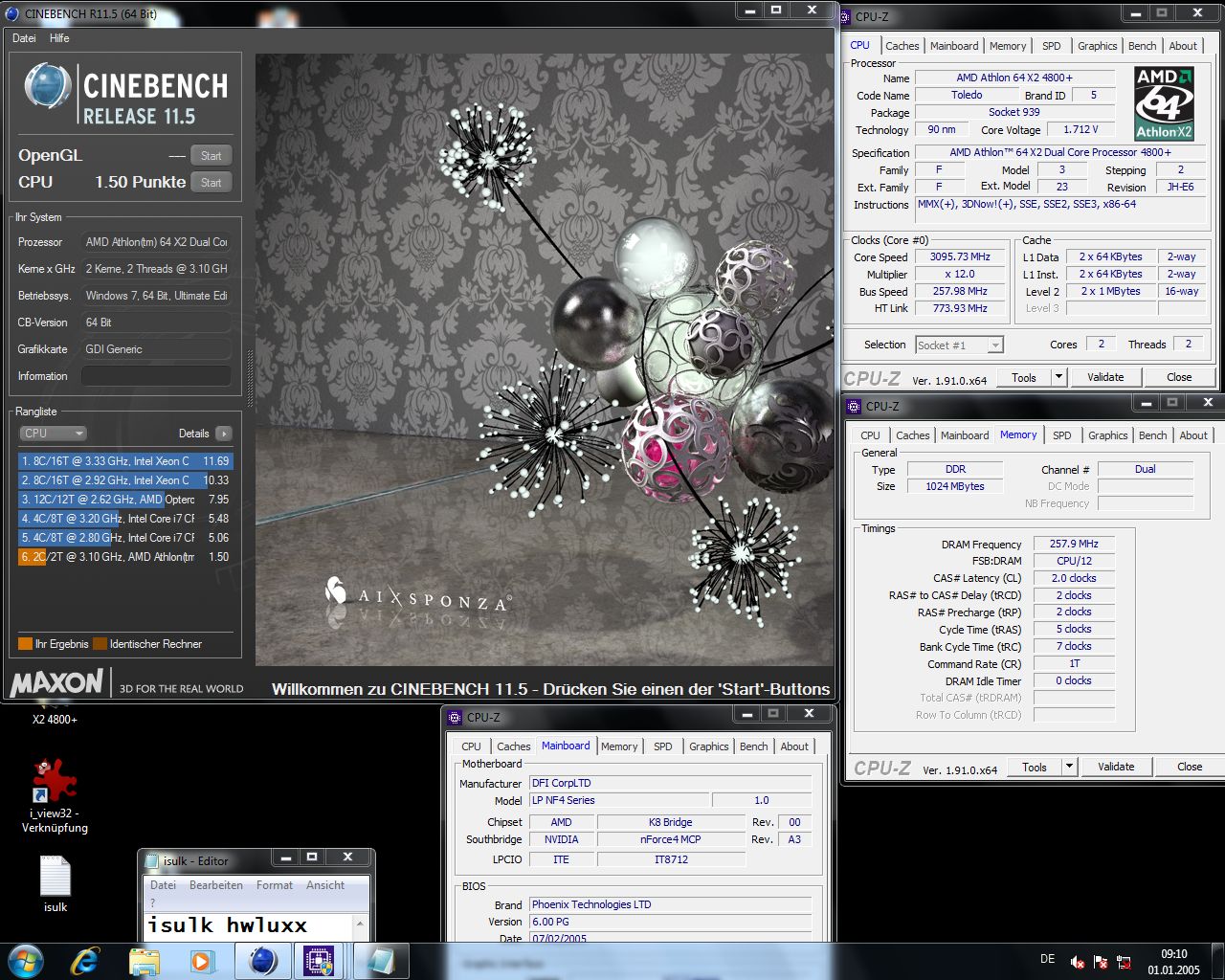Click Close in Memory CPU-Z window

click(x=1190, y=767)
